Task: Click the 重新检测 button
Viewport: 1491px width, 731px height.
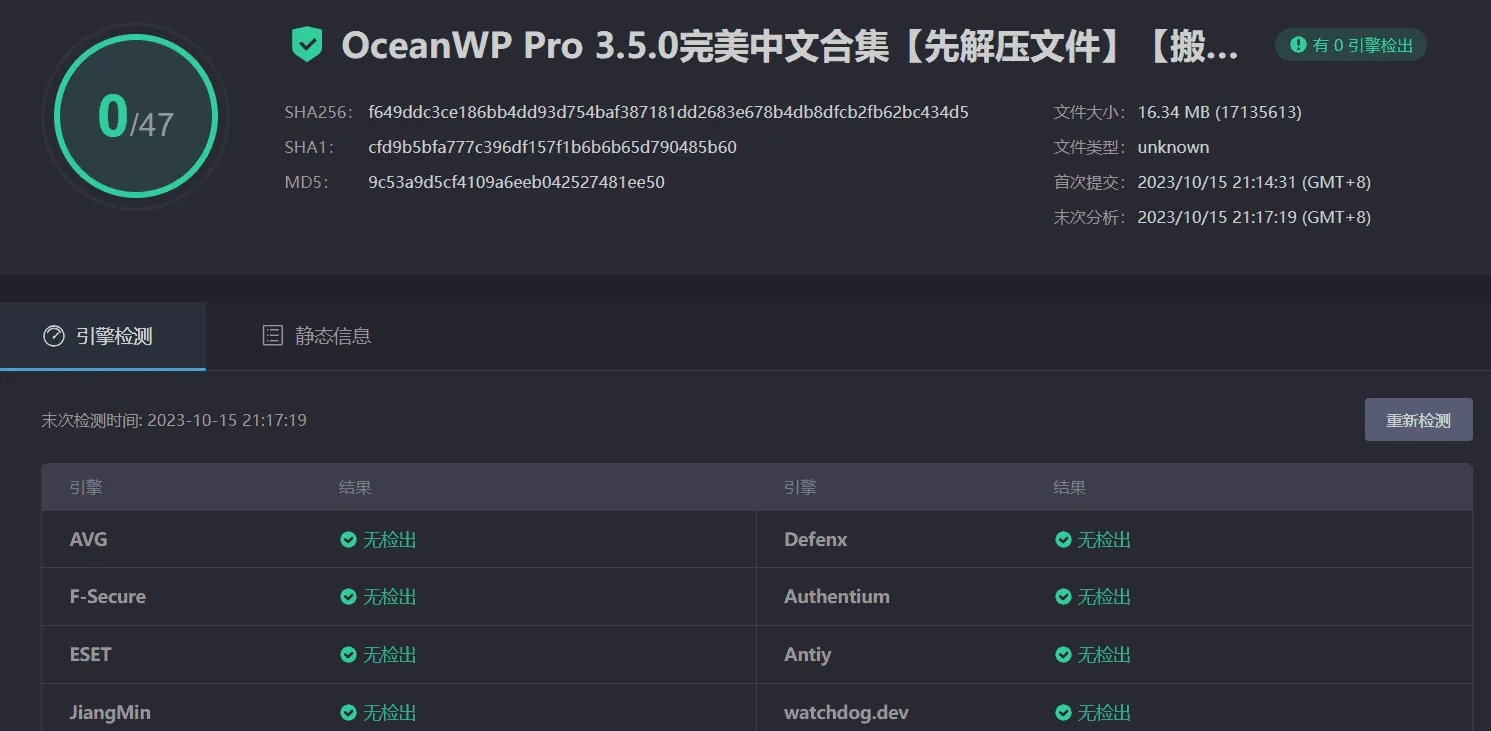Action: 1418,420
